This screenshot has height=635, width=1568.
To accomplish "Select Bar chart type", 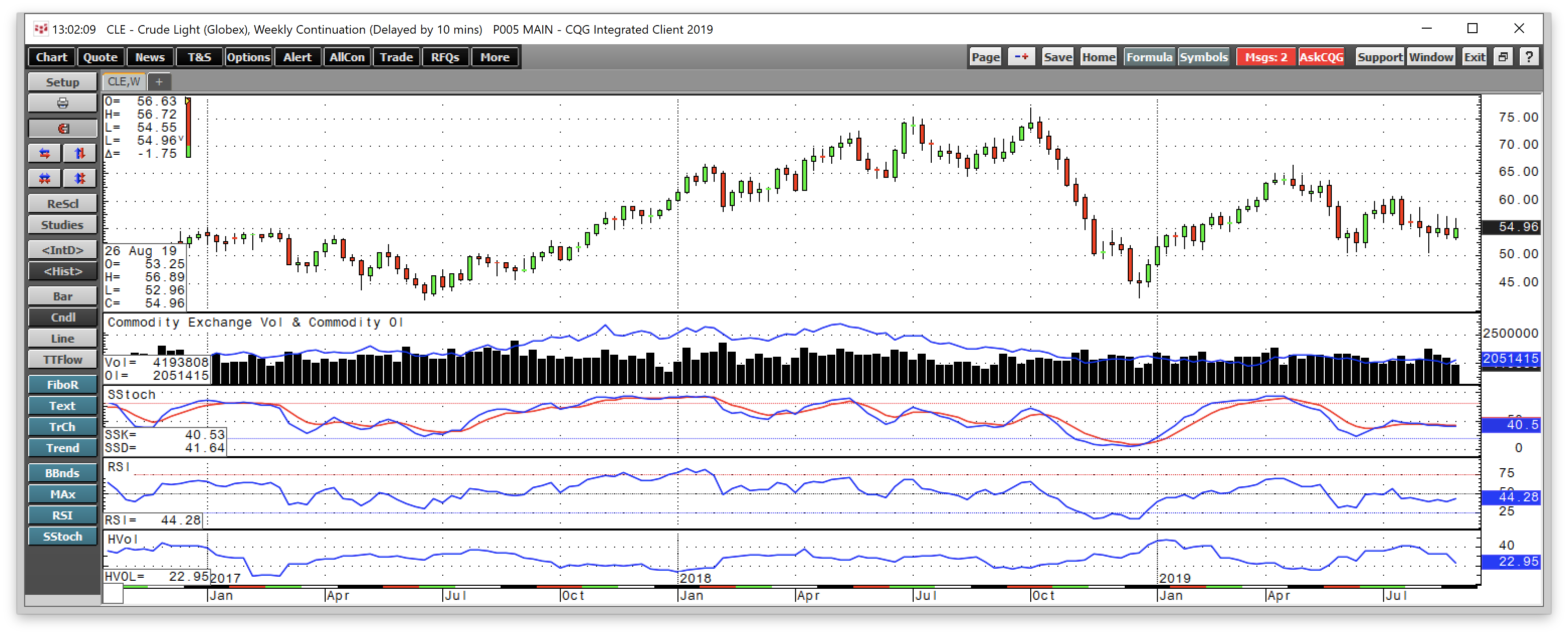I will click(x=63, y=296).
